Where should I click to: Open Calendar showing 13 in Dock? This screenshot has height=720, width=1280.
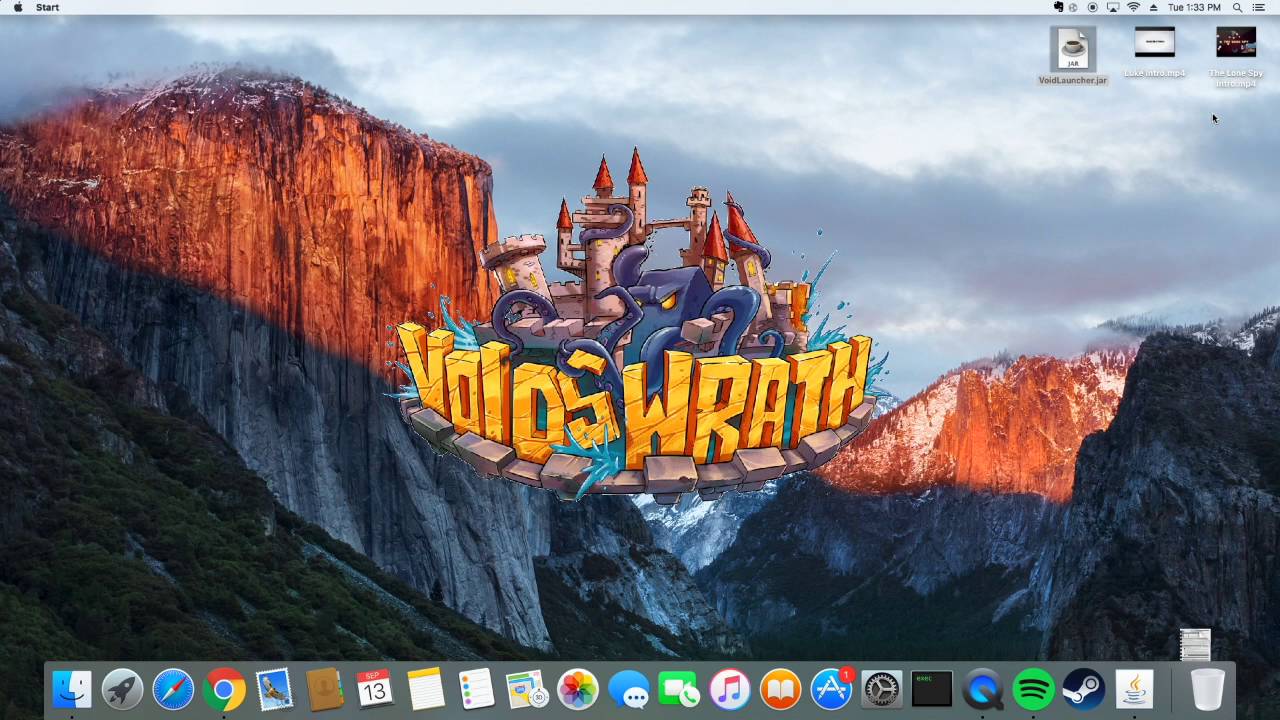tap(375, 690)
